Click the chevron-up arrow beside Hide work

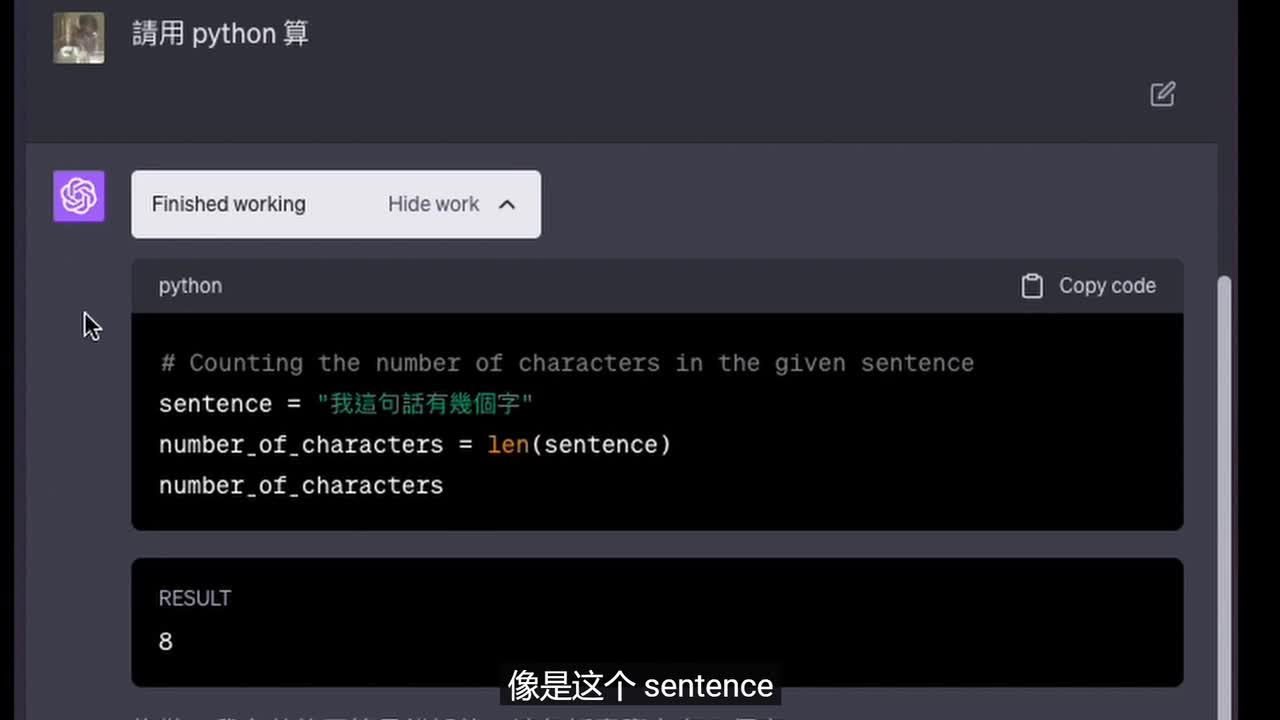tap(507, 204)
